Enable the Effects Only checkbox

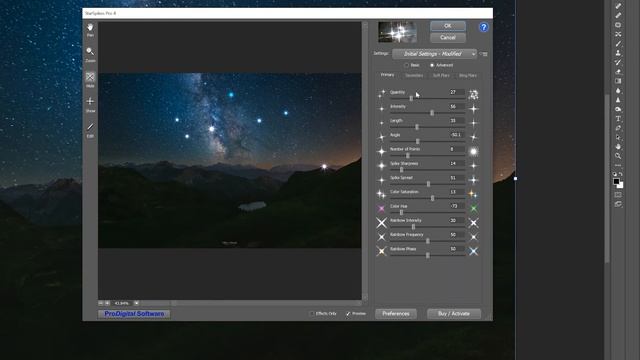point(312,313)
